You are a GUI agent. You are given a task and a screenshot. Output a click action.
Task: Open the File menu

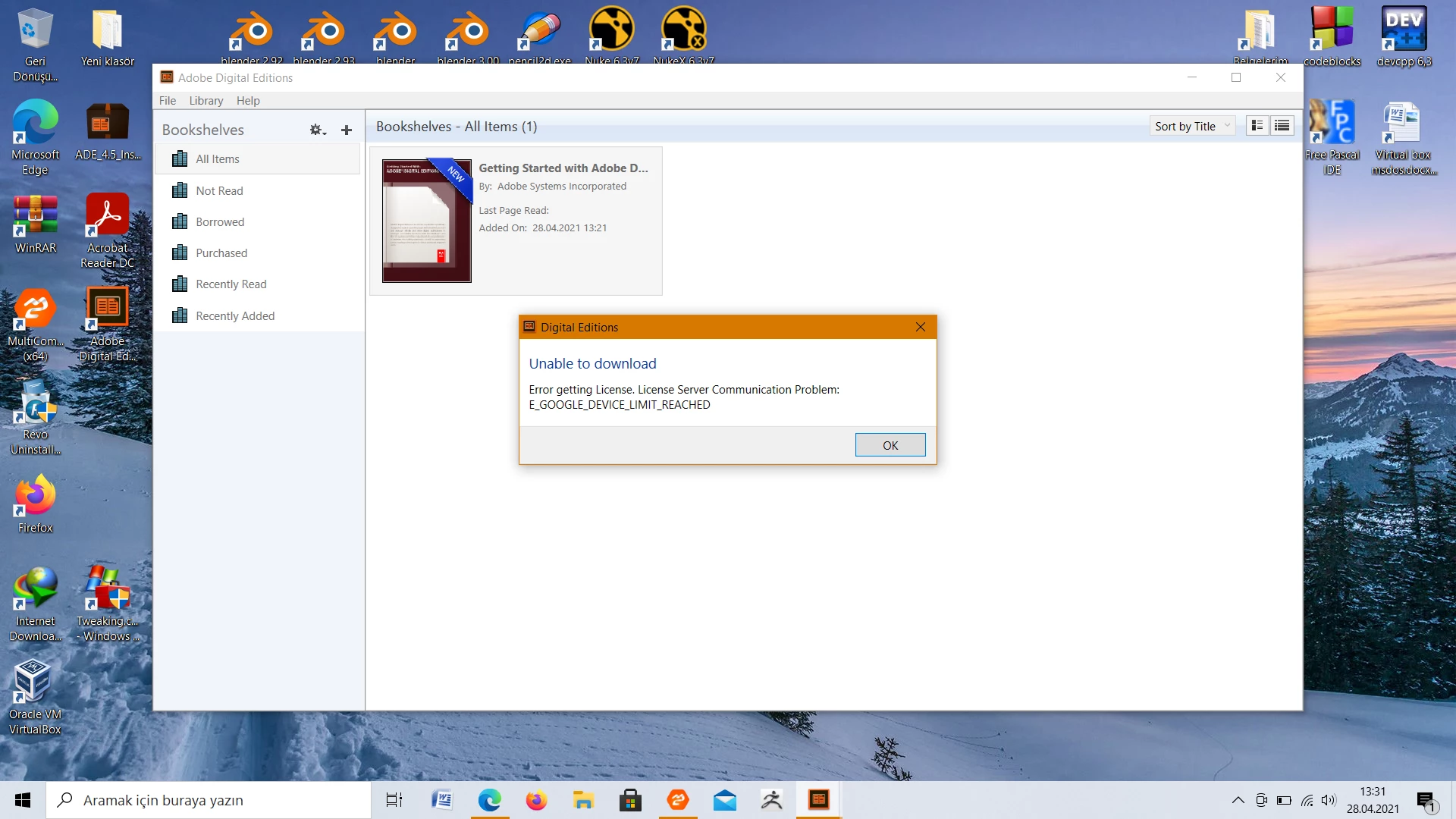pyautogui.click(x=167, y=100)
